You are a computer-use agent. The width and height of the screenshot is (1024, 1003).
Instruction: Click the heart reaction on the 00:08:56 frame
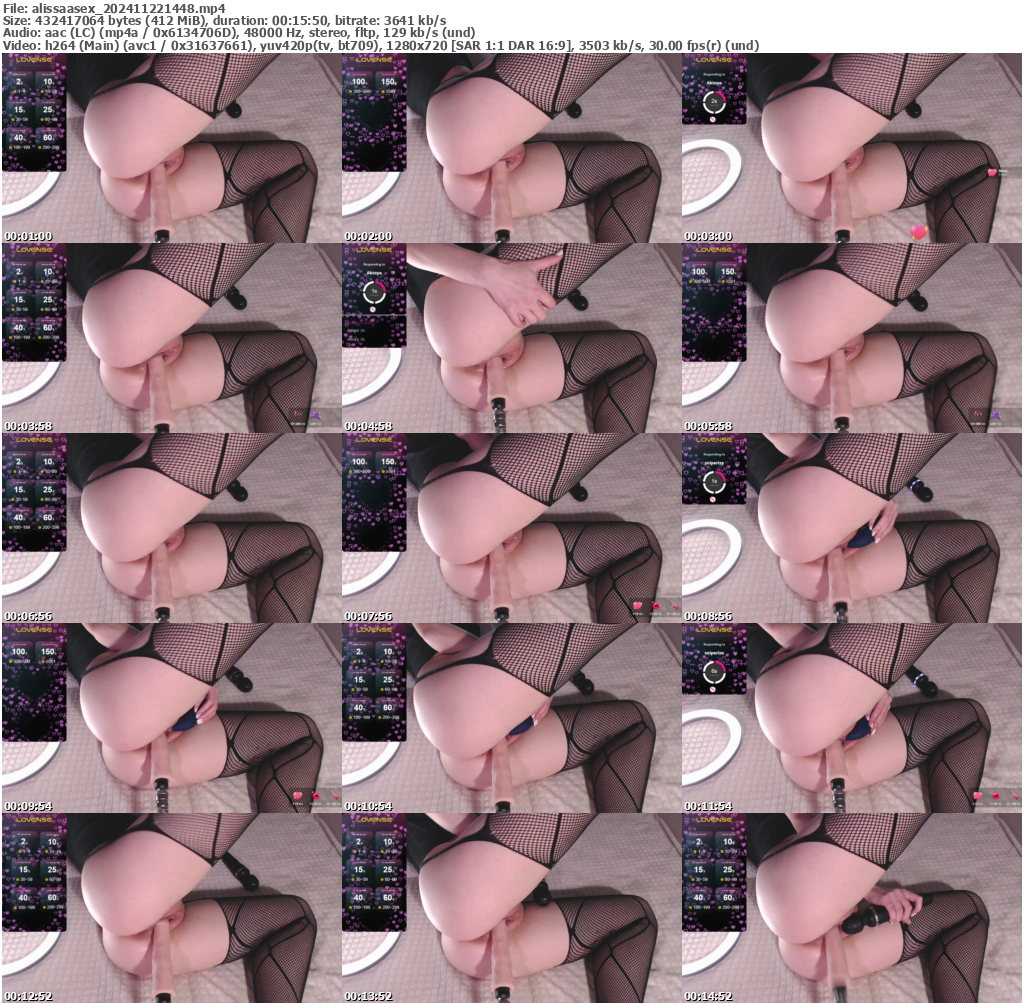click(638, 603)
